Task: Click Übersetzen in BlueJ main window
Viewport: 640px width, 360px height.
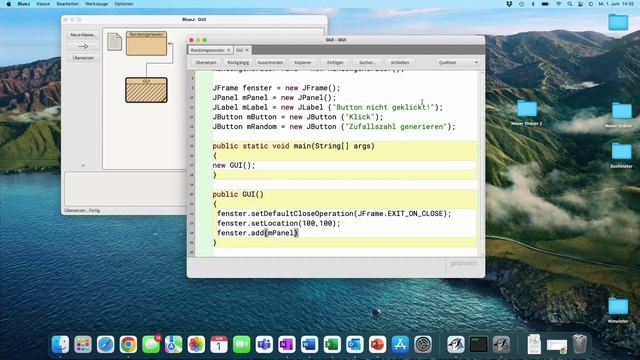Action: [x=83, y=58]
